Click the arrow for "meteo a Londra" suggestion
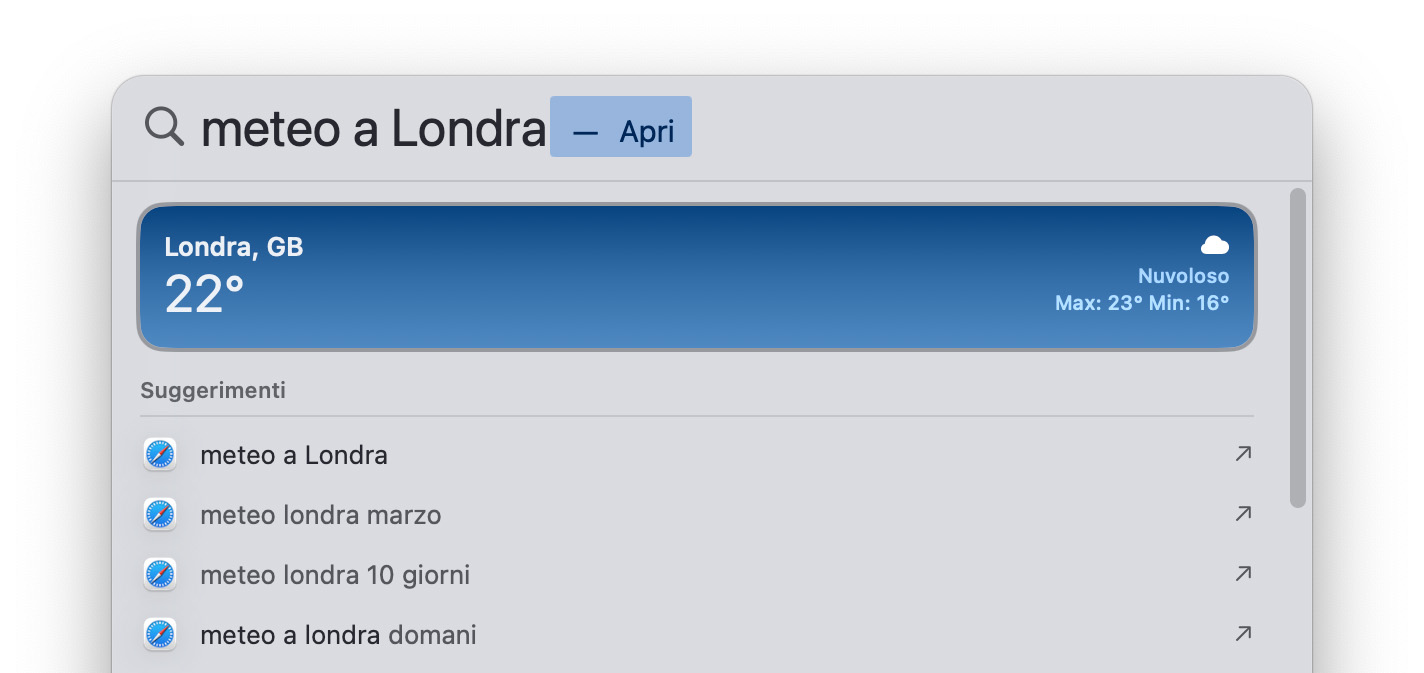 point(1243,454)
